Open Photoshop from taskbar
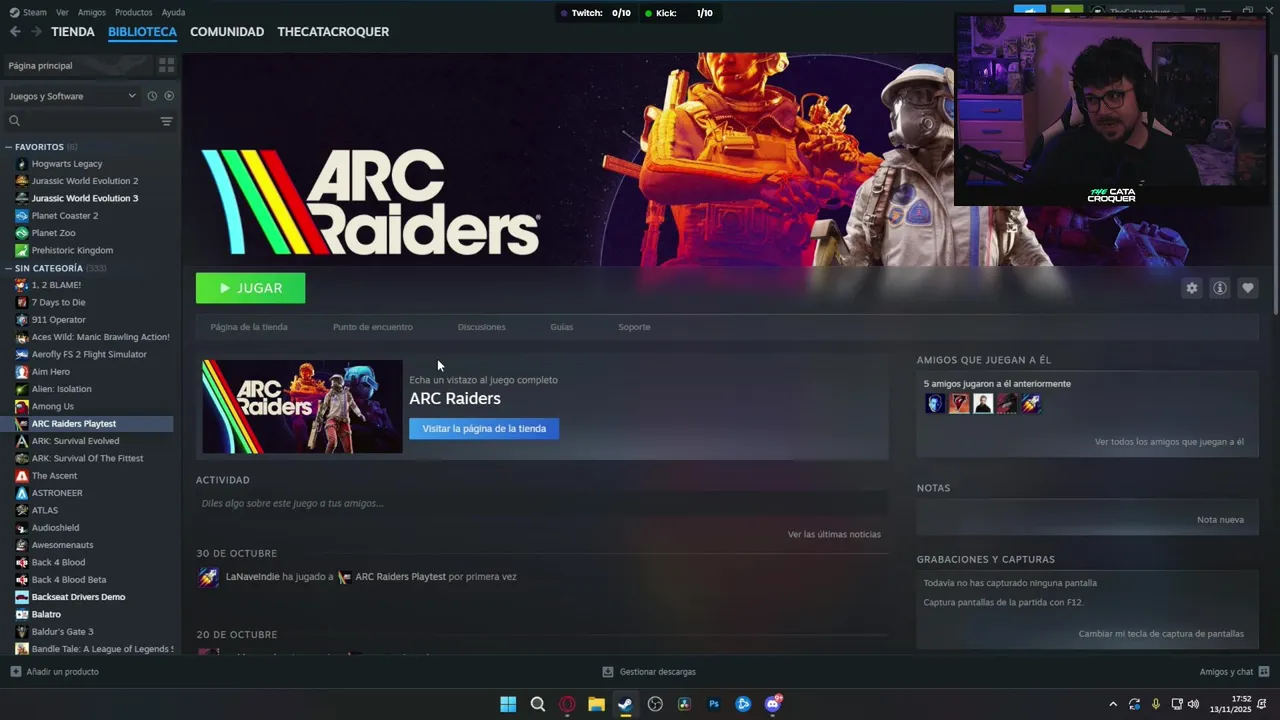The width and height of the screenshot is (1280, 720). [714, 704]
